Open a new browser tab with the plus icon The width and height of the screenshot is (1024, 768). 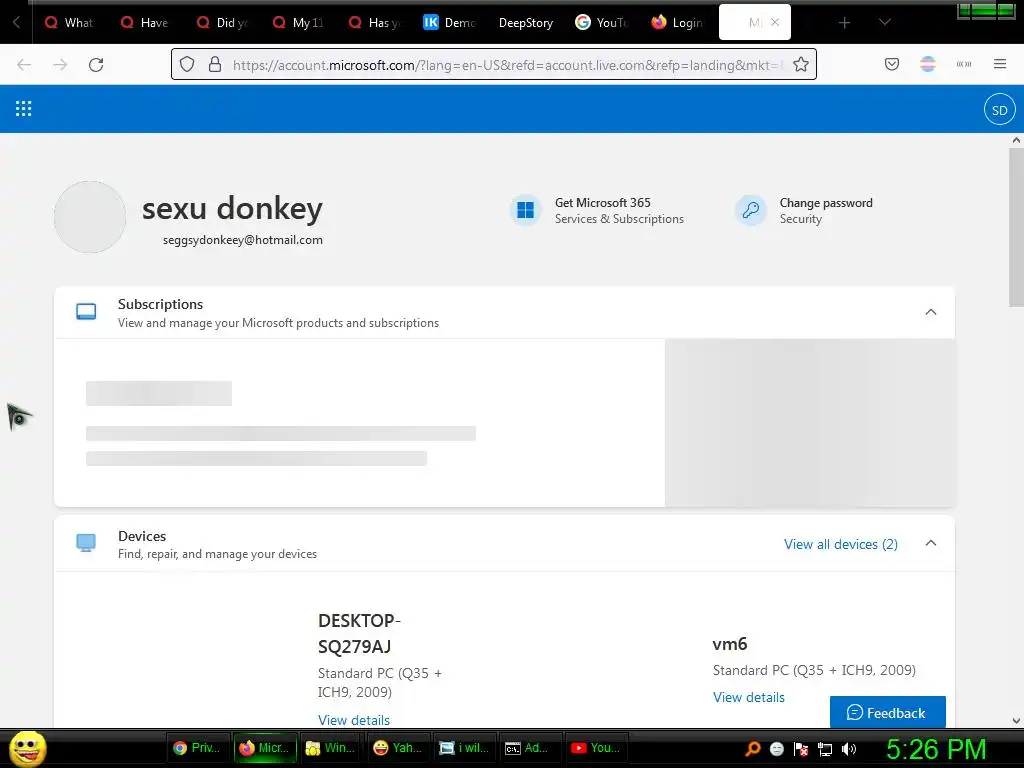click(844, 23)
